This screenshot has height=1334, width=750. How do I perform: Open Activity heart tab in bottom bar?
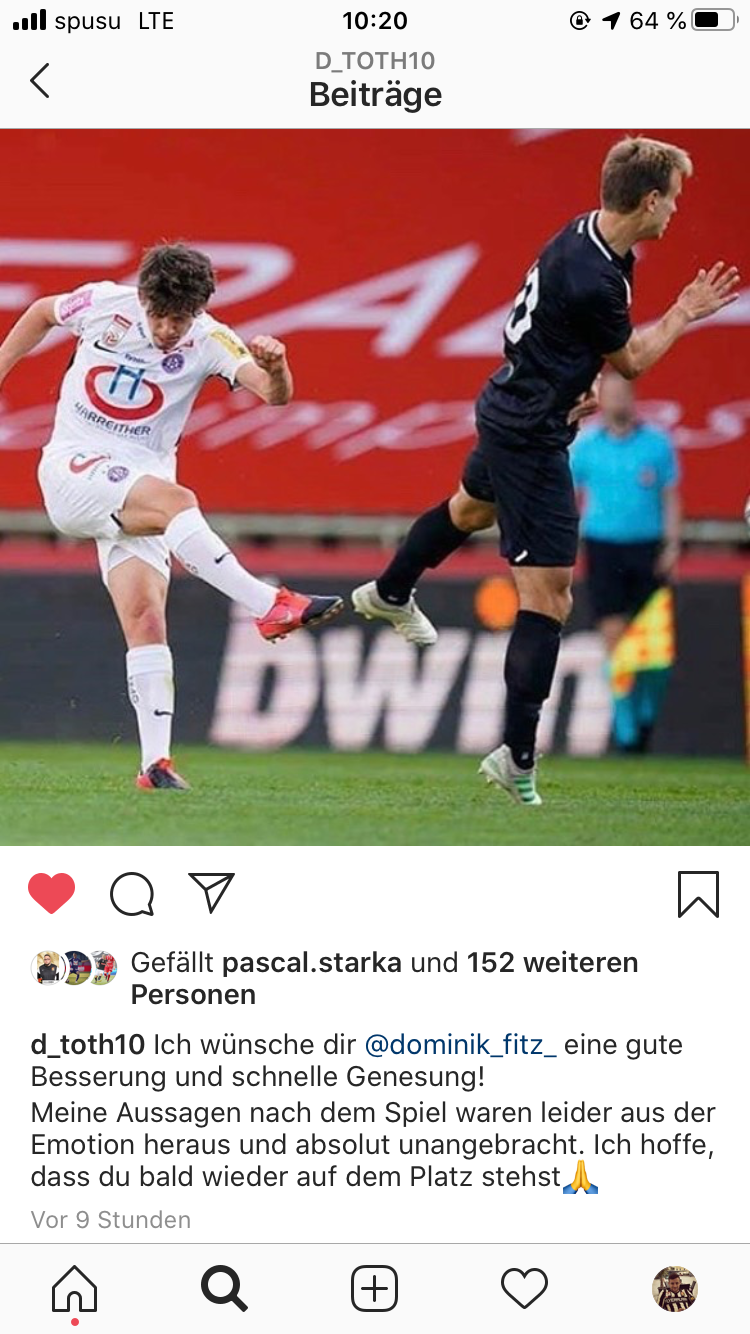[524, 1288]
